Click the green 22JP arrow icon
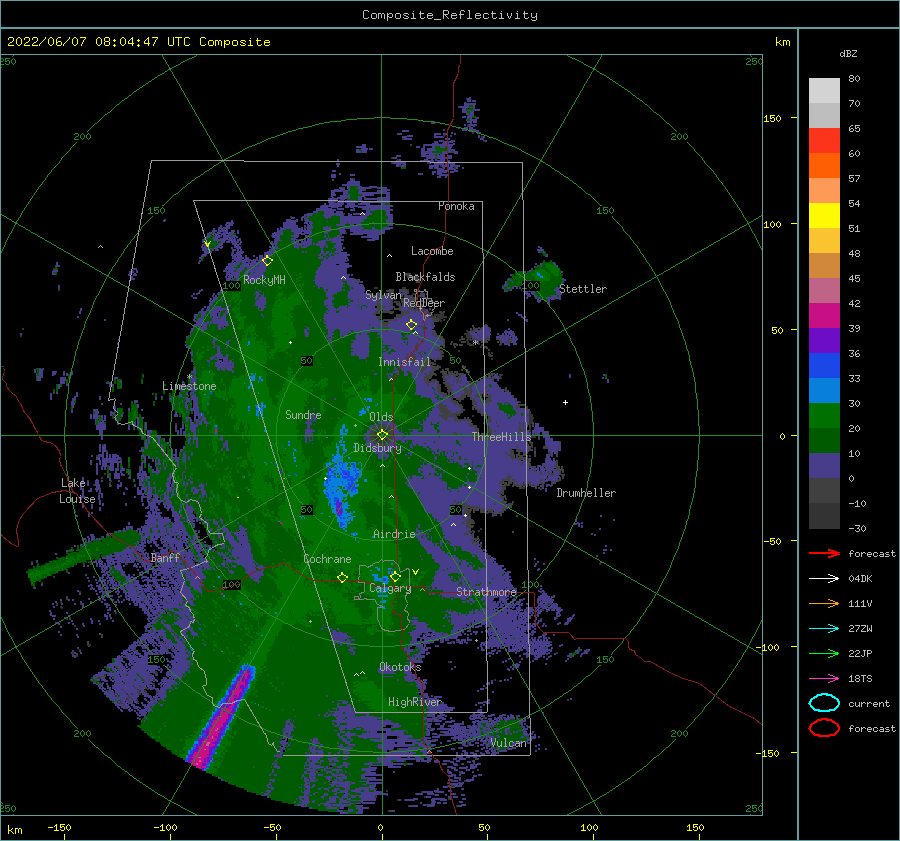The height and width of the screenshot is (841, 900). point(824,653)
